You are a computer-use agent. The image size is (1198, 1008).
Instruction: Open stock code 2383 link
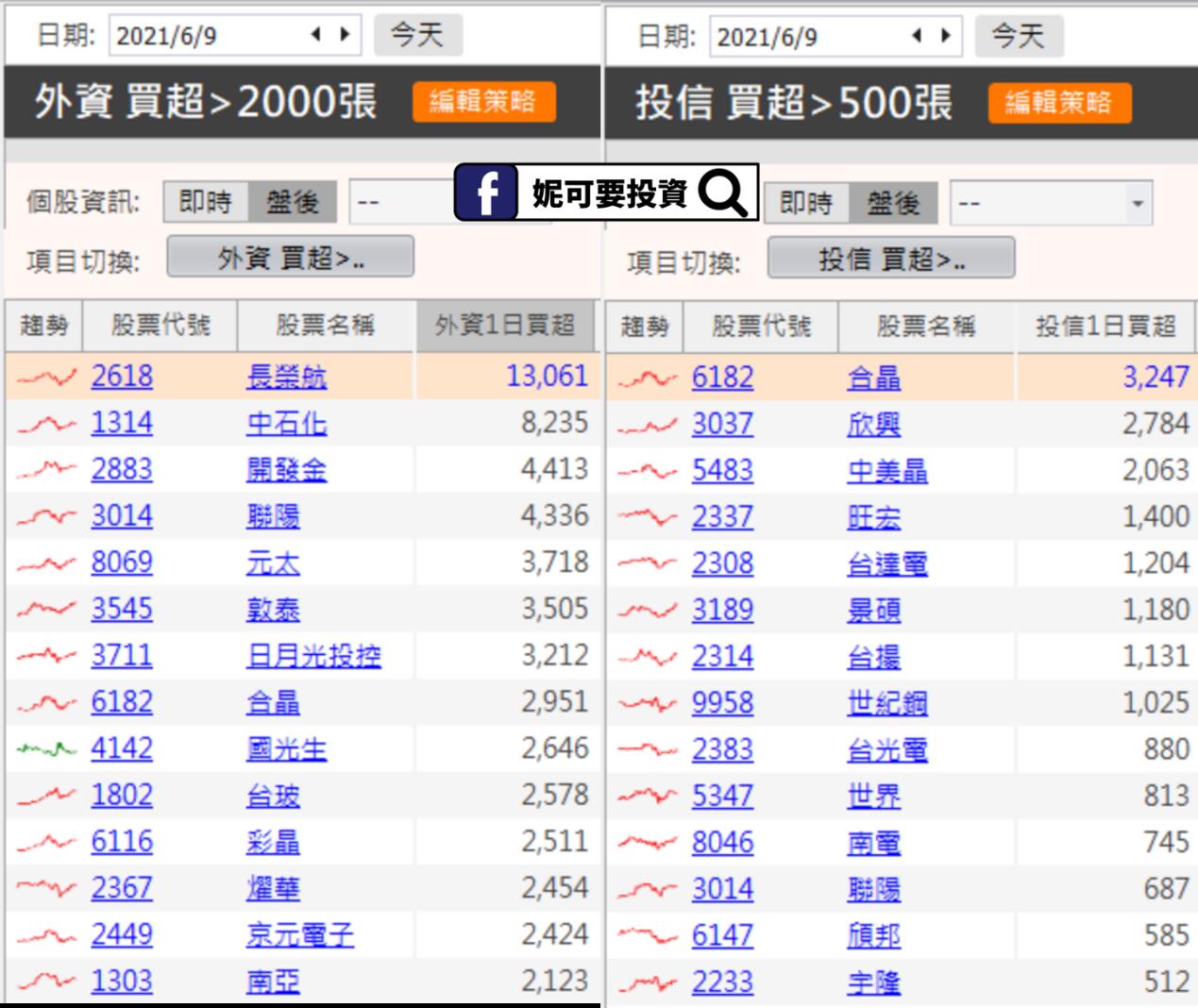coord(722,749)
